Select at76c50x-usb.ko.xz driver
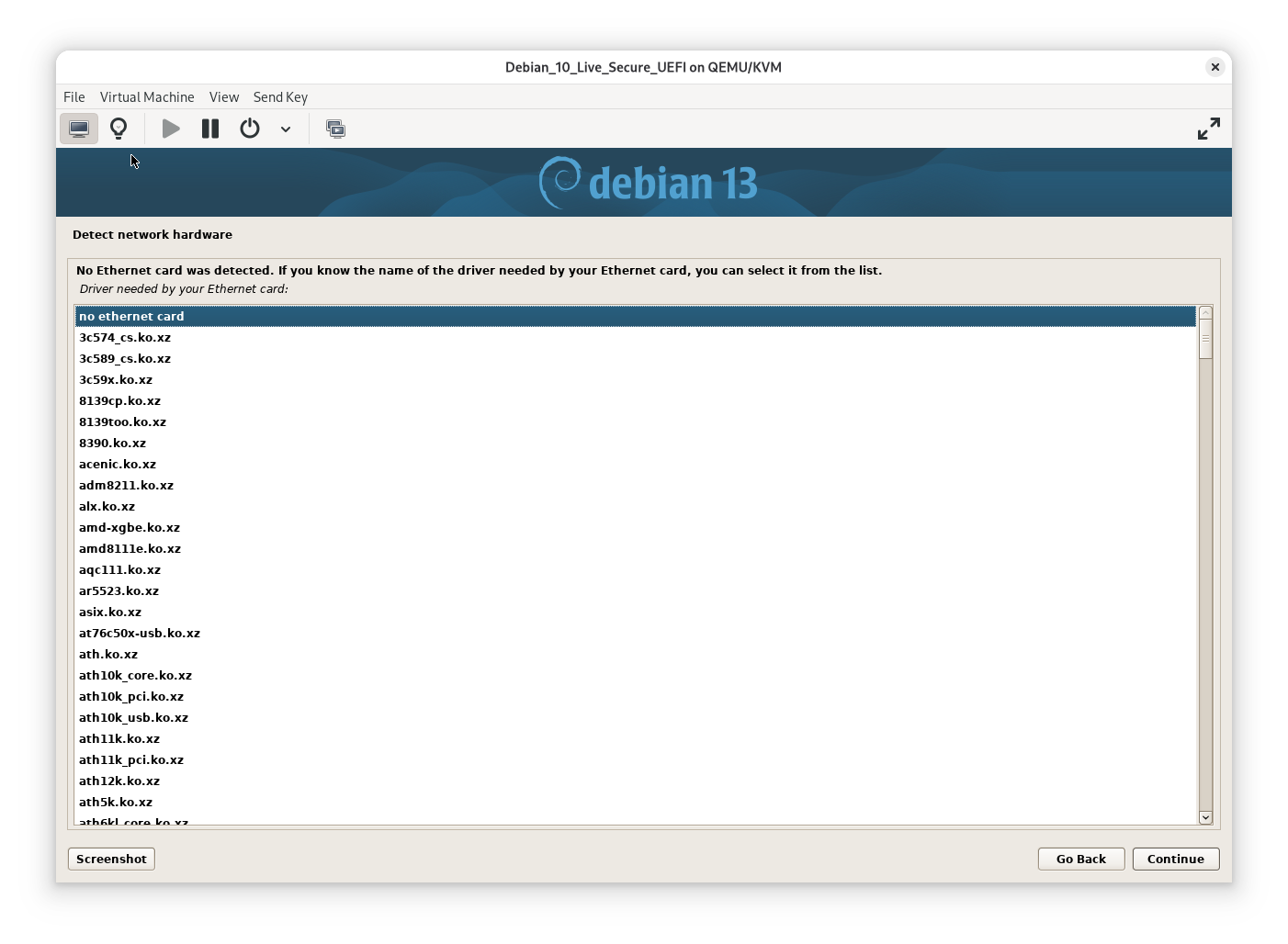This screenshot has width=1288, height=944. pos(635,633)
